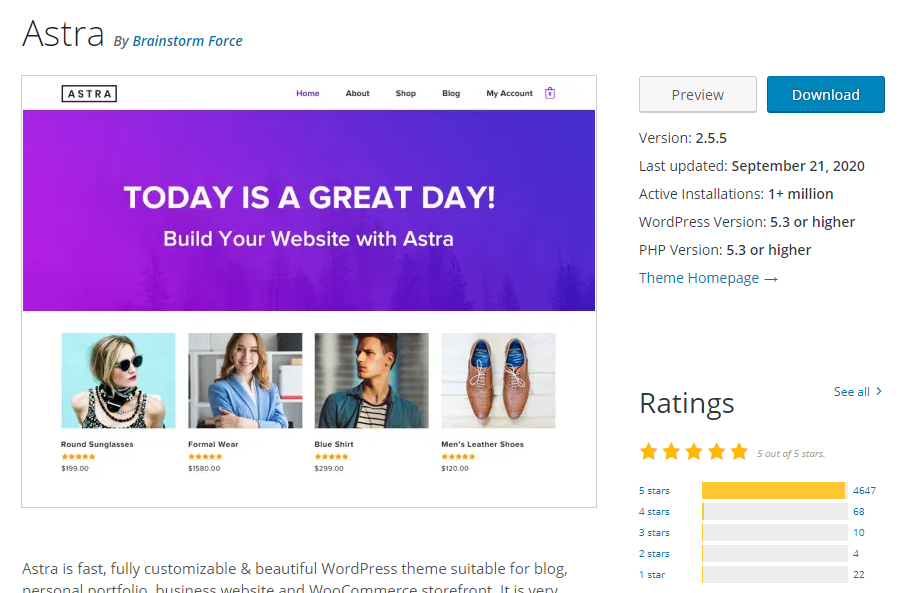Click the 3 stars rating bar
This screenshot has height=593, width=900.
[774, 533]
